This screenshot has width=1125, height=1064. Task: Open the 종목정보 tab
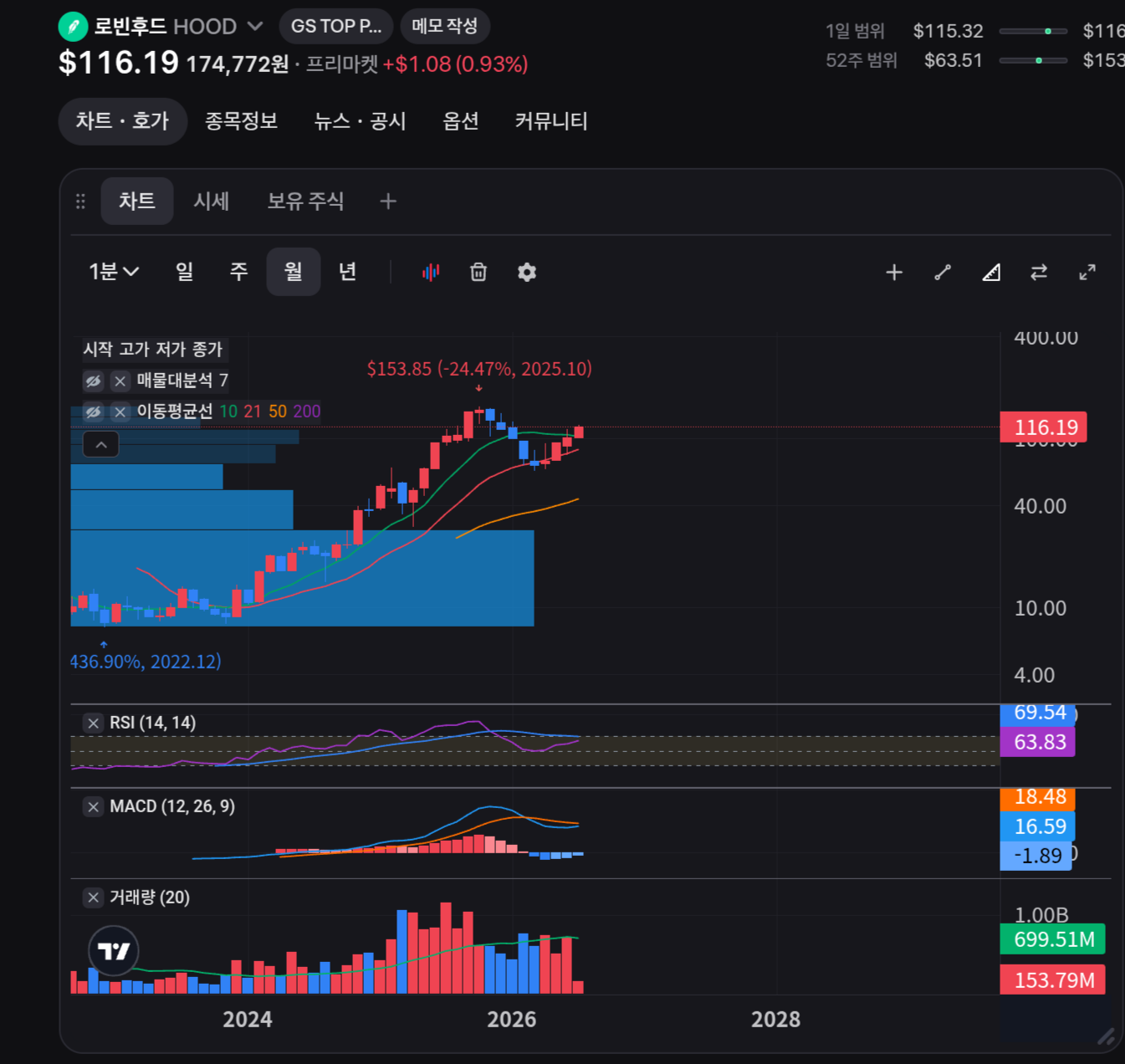[x=241, y=121]
